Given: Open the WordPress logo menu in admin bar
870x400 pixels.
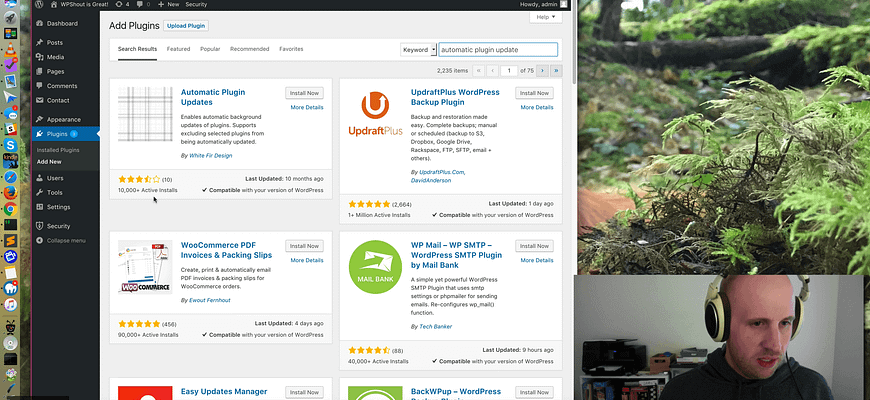Looking at the screenshot, I should pyautogui.click(x=38, y=4).
